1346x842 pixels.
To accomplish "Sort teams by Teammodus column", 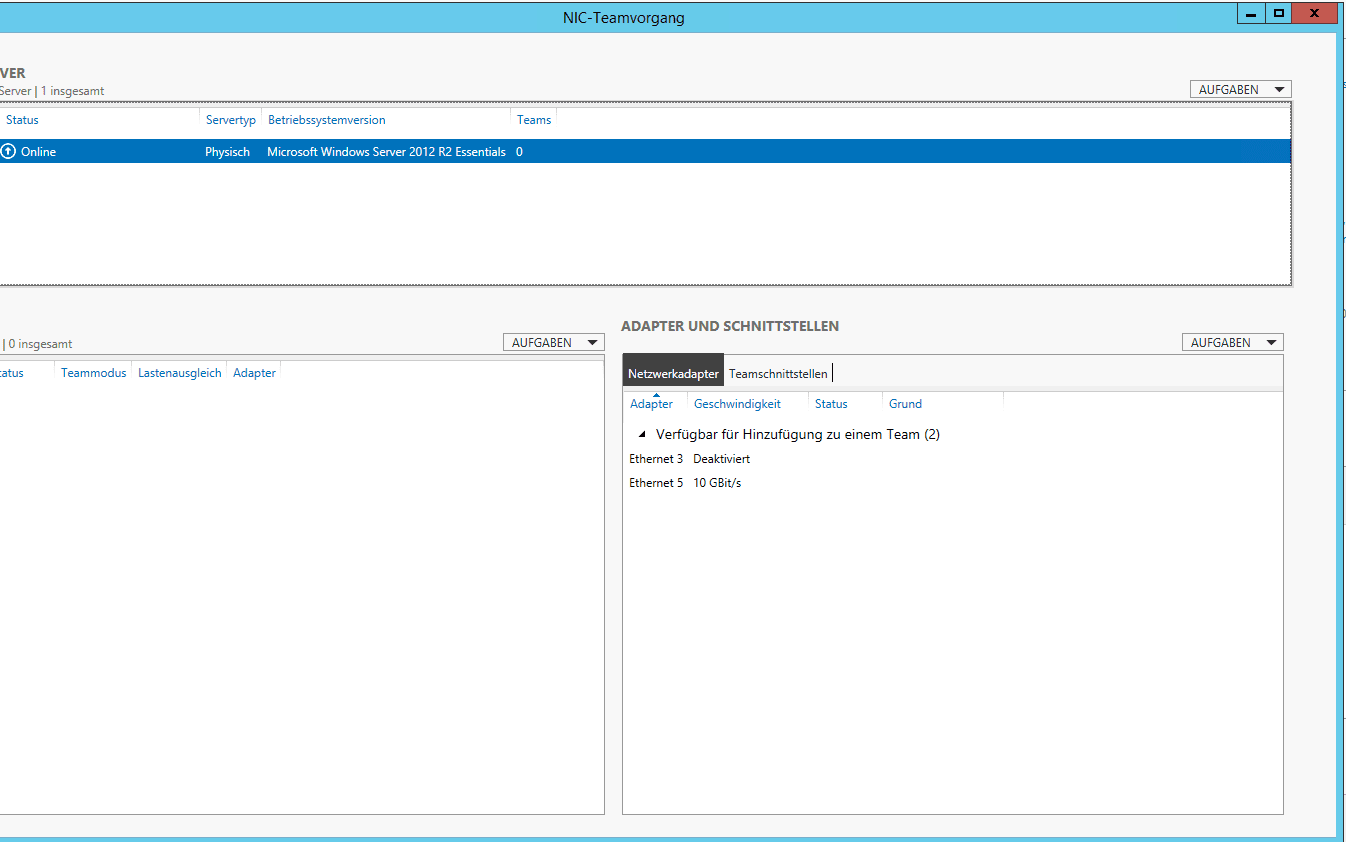I will (94, 373).
